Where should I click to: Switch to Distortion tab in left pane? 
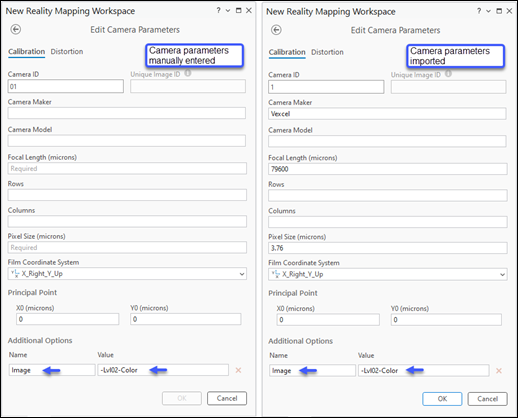point(67,52)
